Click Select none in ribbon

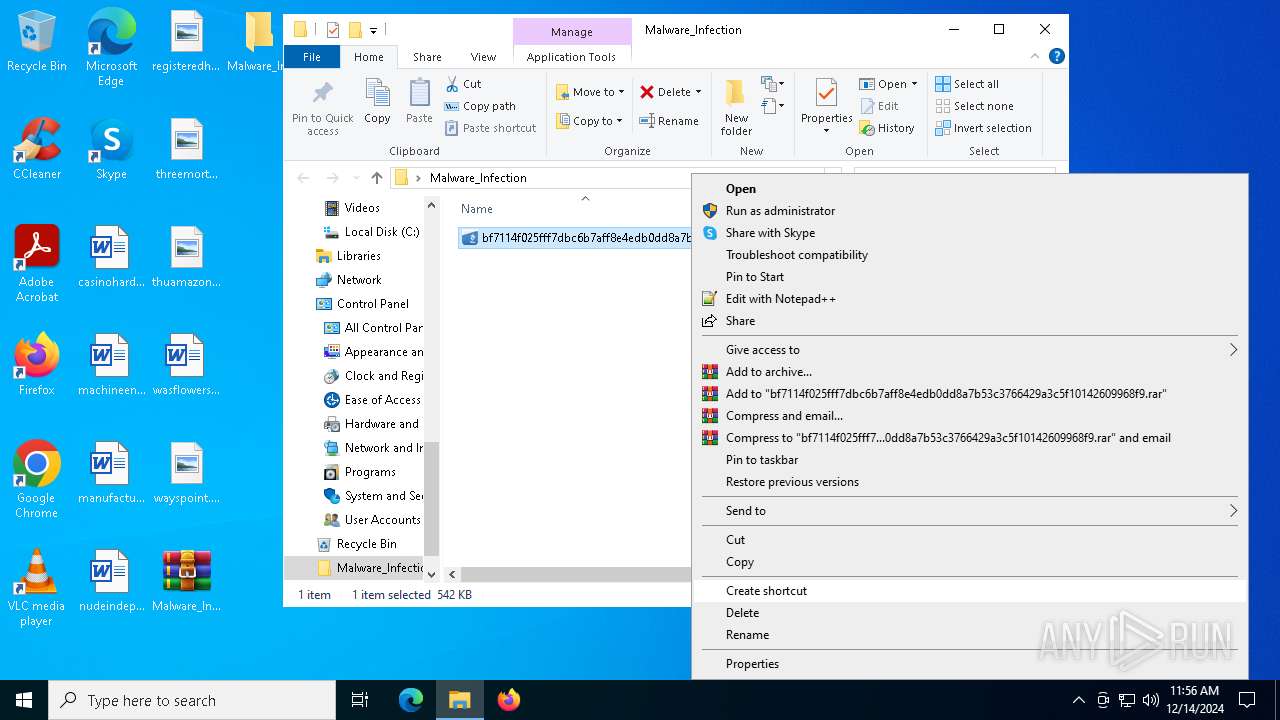(x=974, y=106)
